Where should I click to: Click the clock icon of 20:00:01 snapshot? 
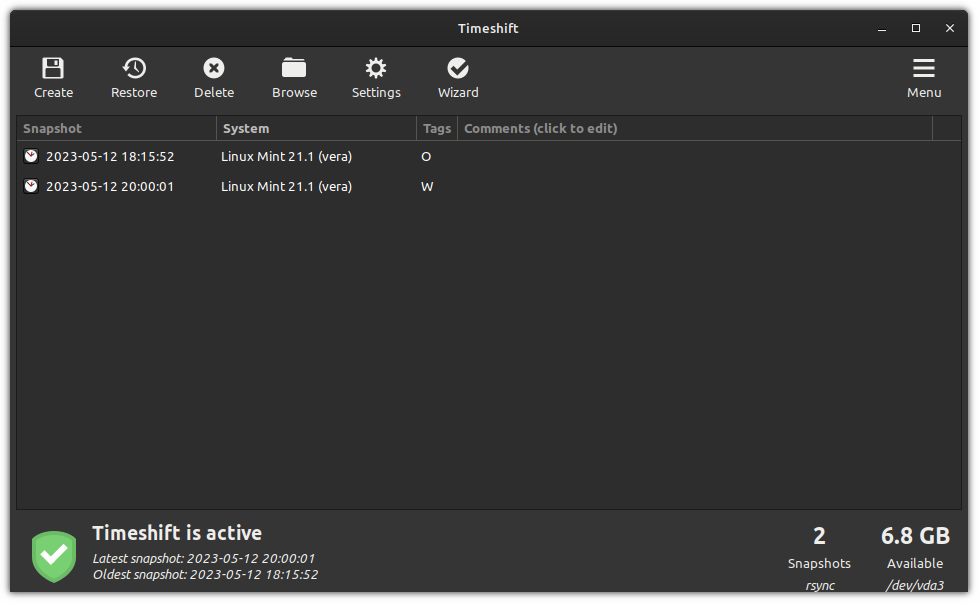[31, 186]
